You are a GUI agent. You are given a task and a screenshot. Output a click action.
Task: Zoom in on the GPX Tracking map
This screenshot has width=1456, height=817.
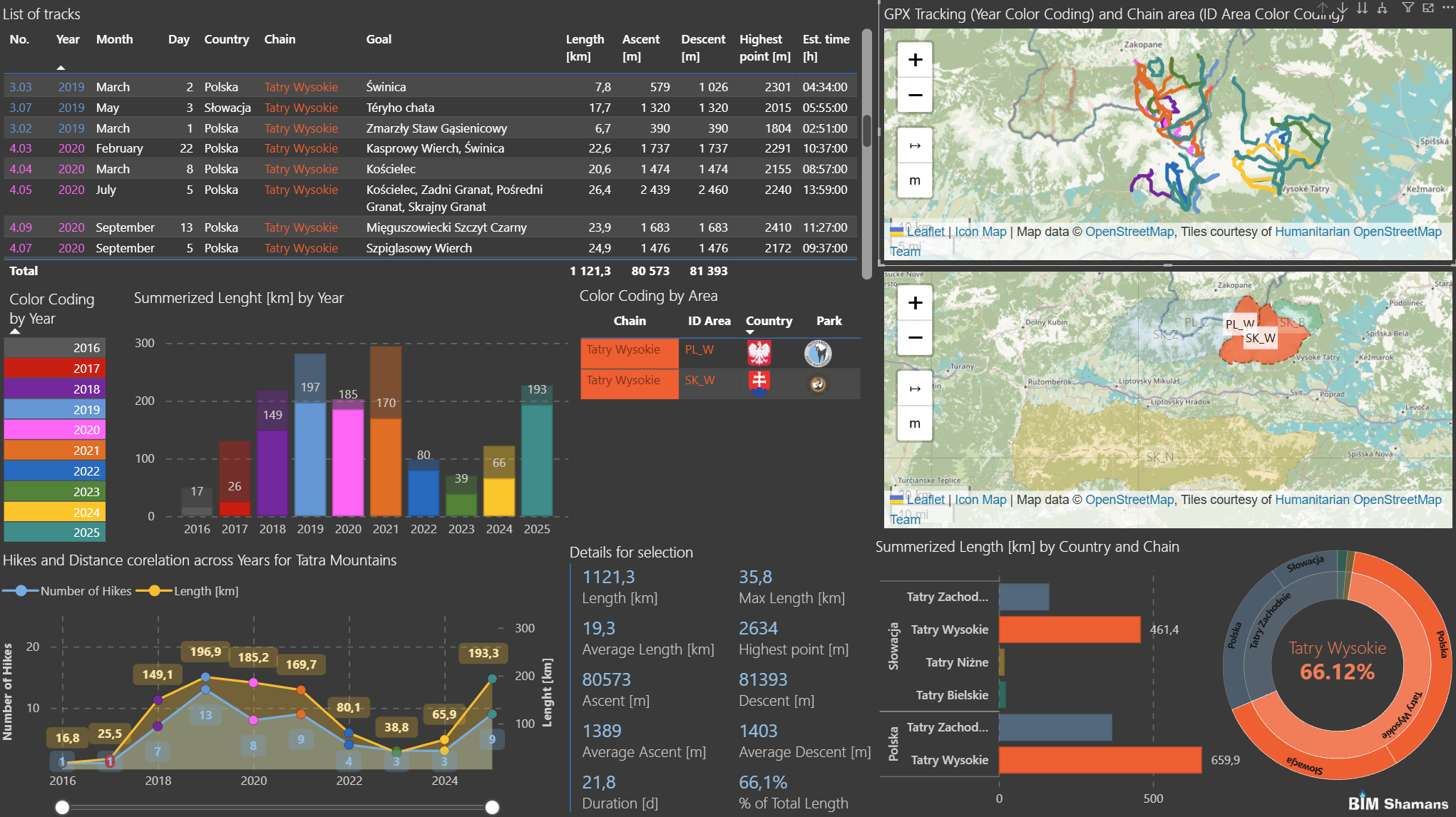pos(914,59)
